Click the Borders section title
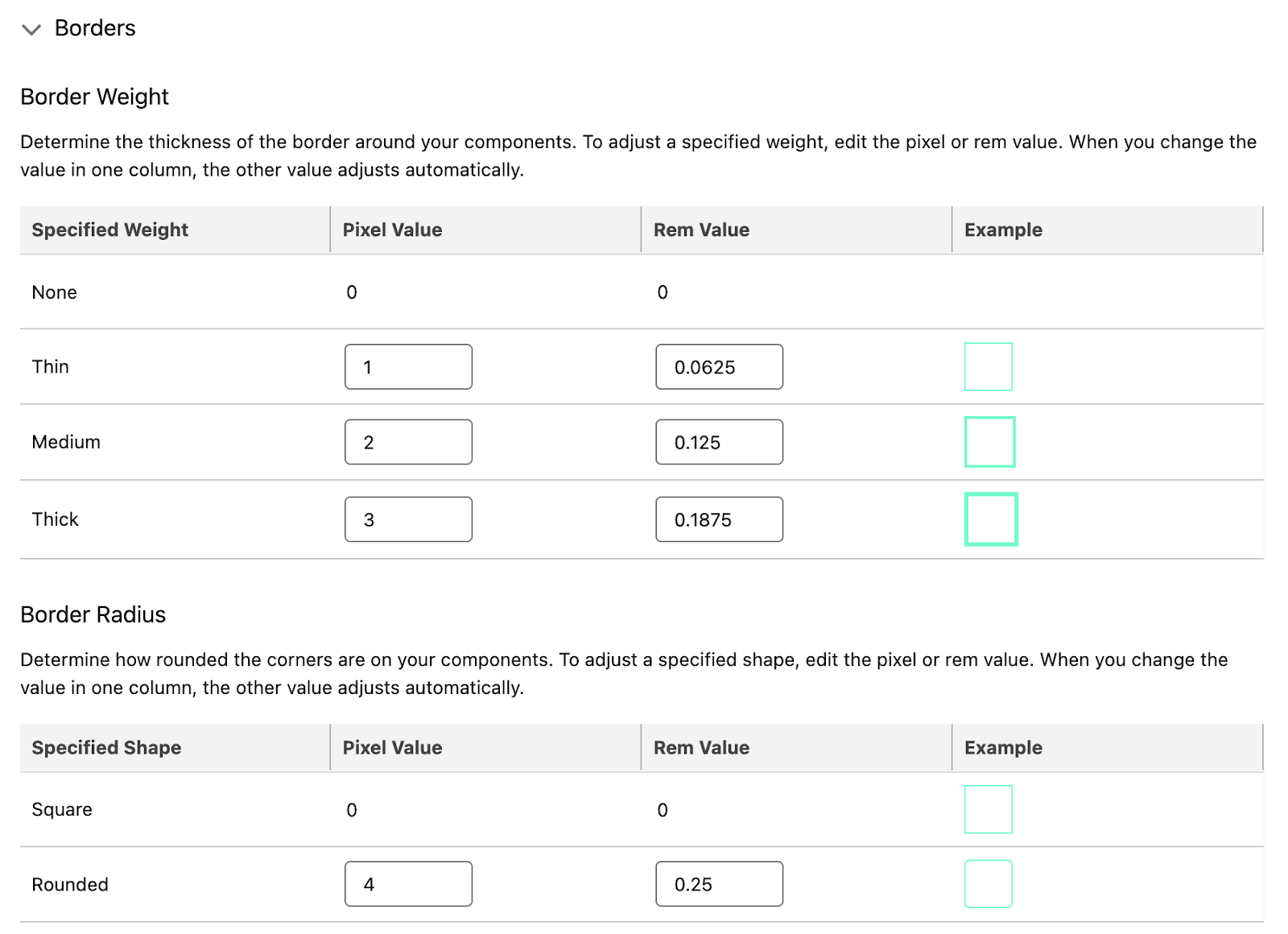 (x=95, y=28)
